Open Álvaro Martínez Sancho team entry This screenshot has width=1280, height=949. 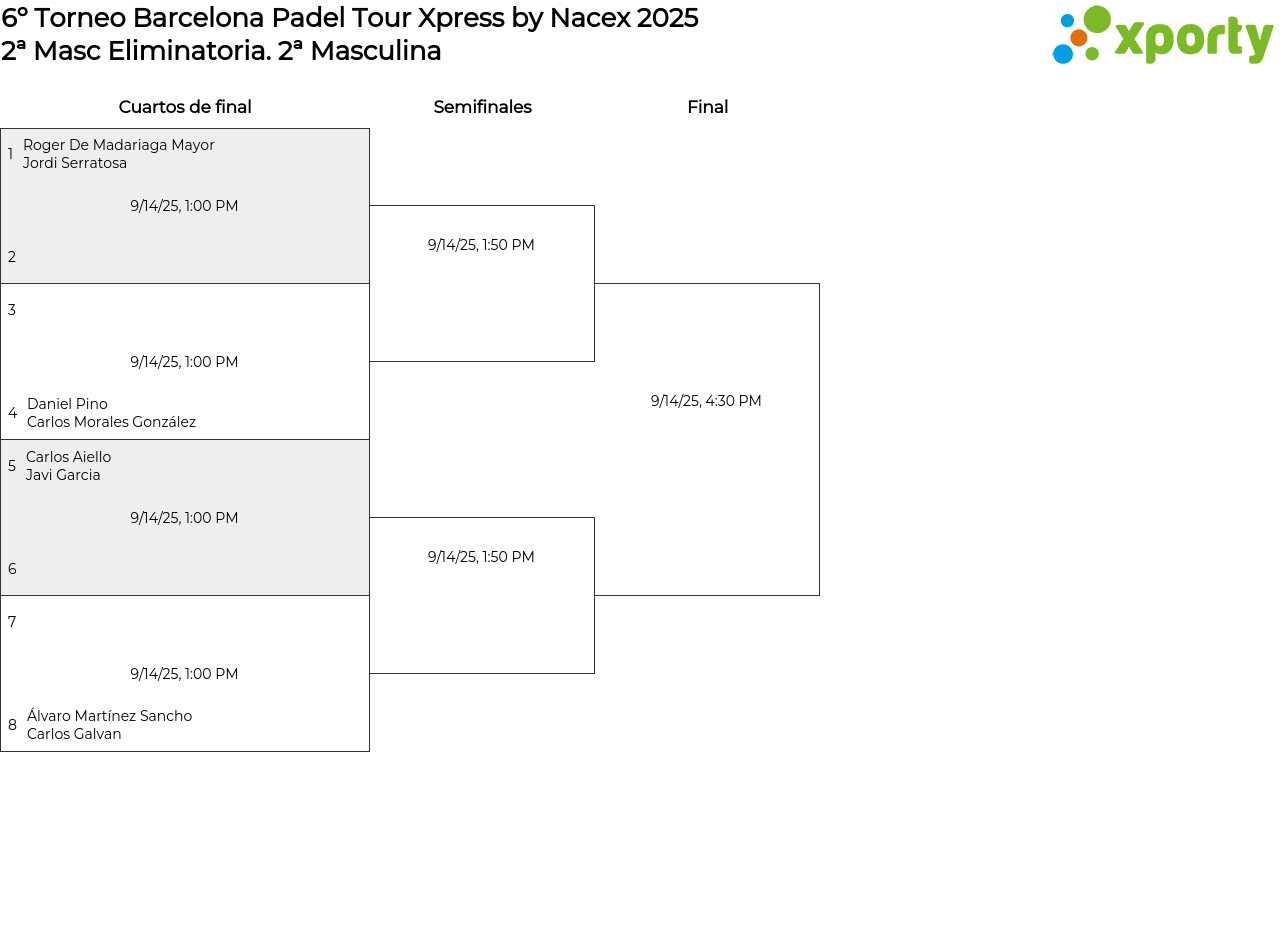pyautogui.click(x=109, y=725)
